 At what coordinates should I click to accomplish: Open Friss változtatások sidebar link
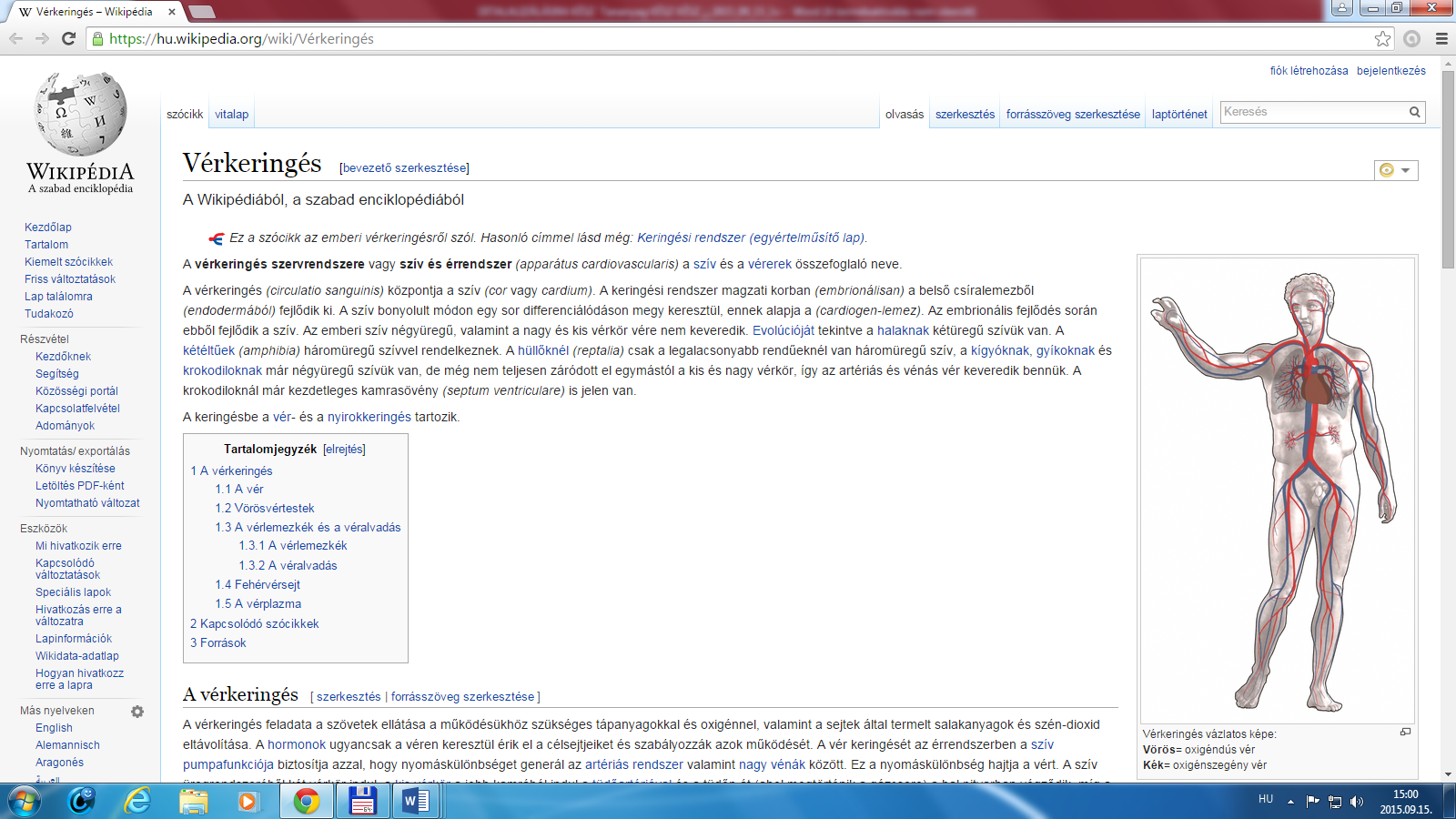coord(70,279)
